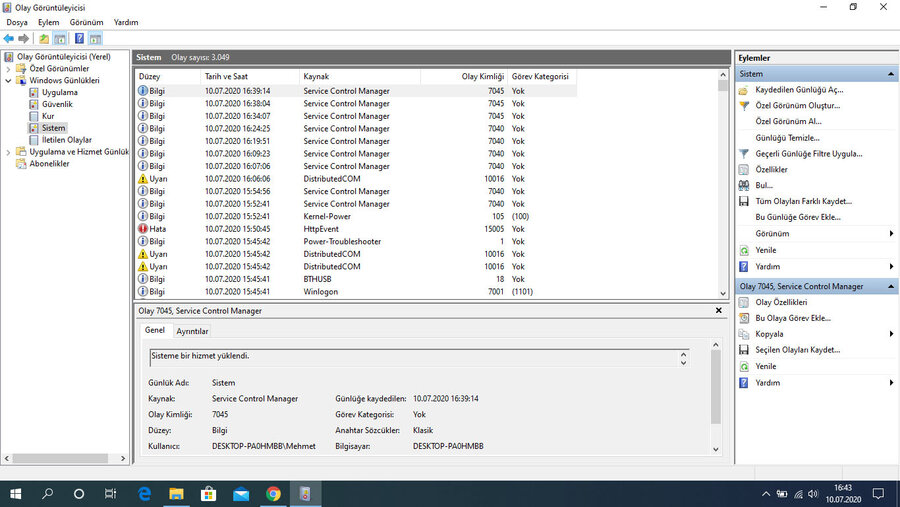Open Google Chrome from the taskbar

(273, 494)
